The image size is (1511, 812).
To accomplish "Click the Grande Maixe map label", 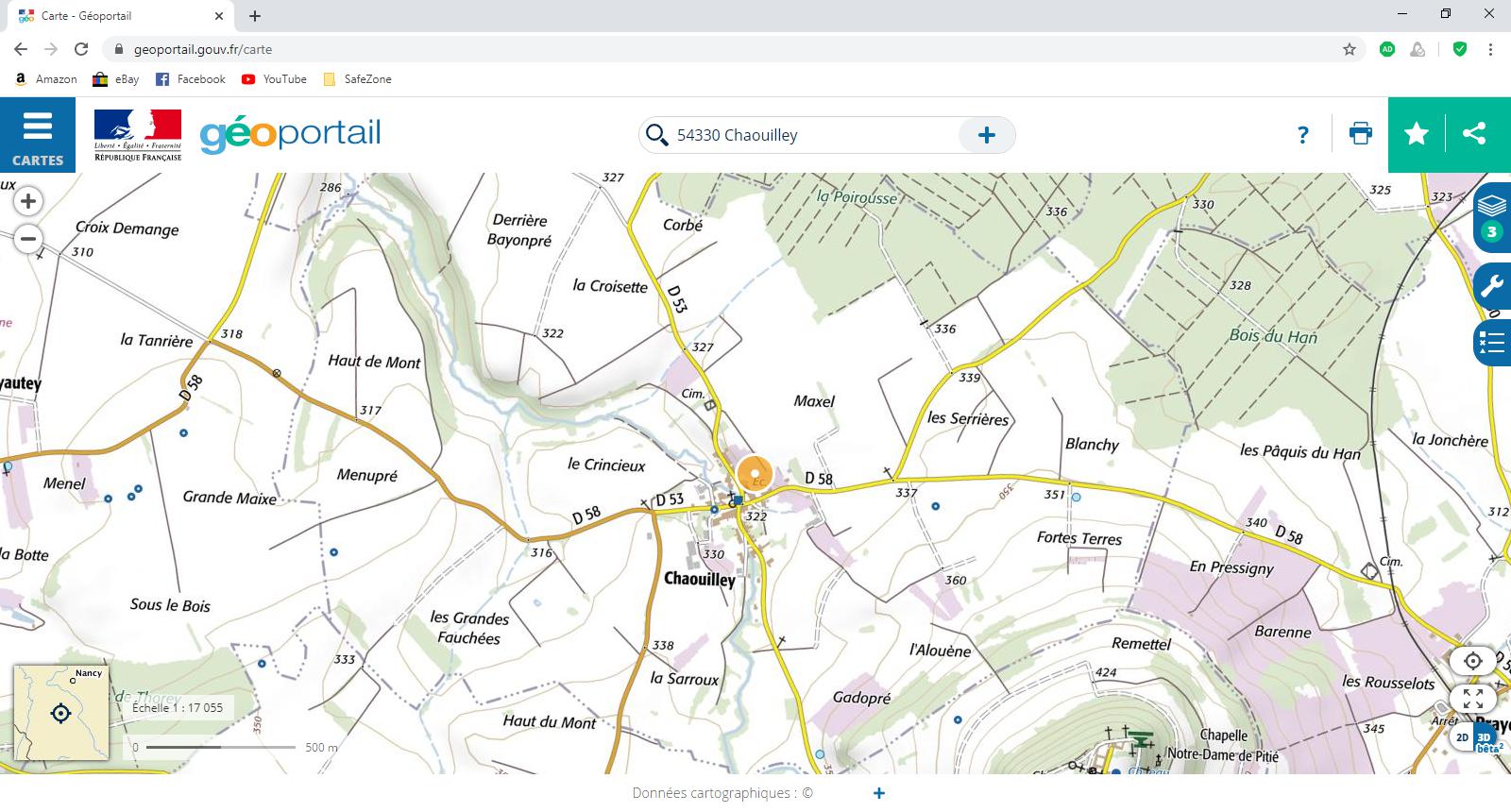I will pos(229,498).
